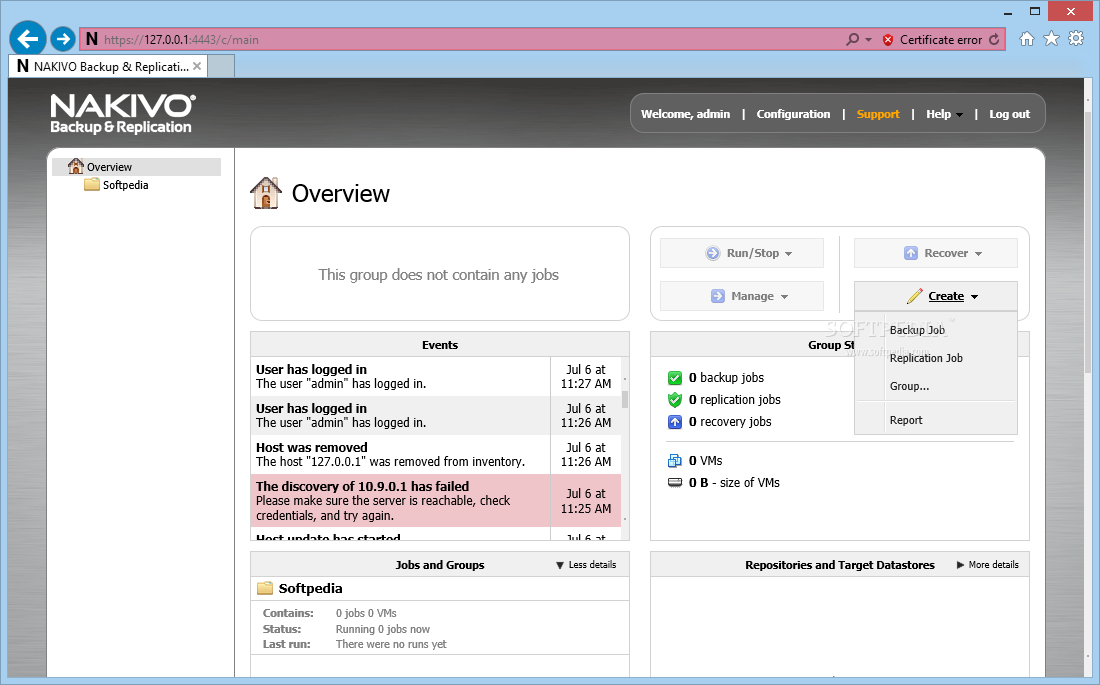Click the Events panel header
1100x685 pixels.
(x=440, y=345)
